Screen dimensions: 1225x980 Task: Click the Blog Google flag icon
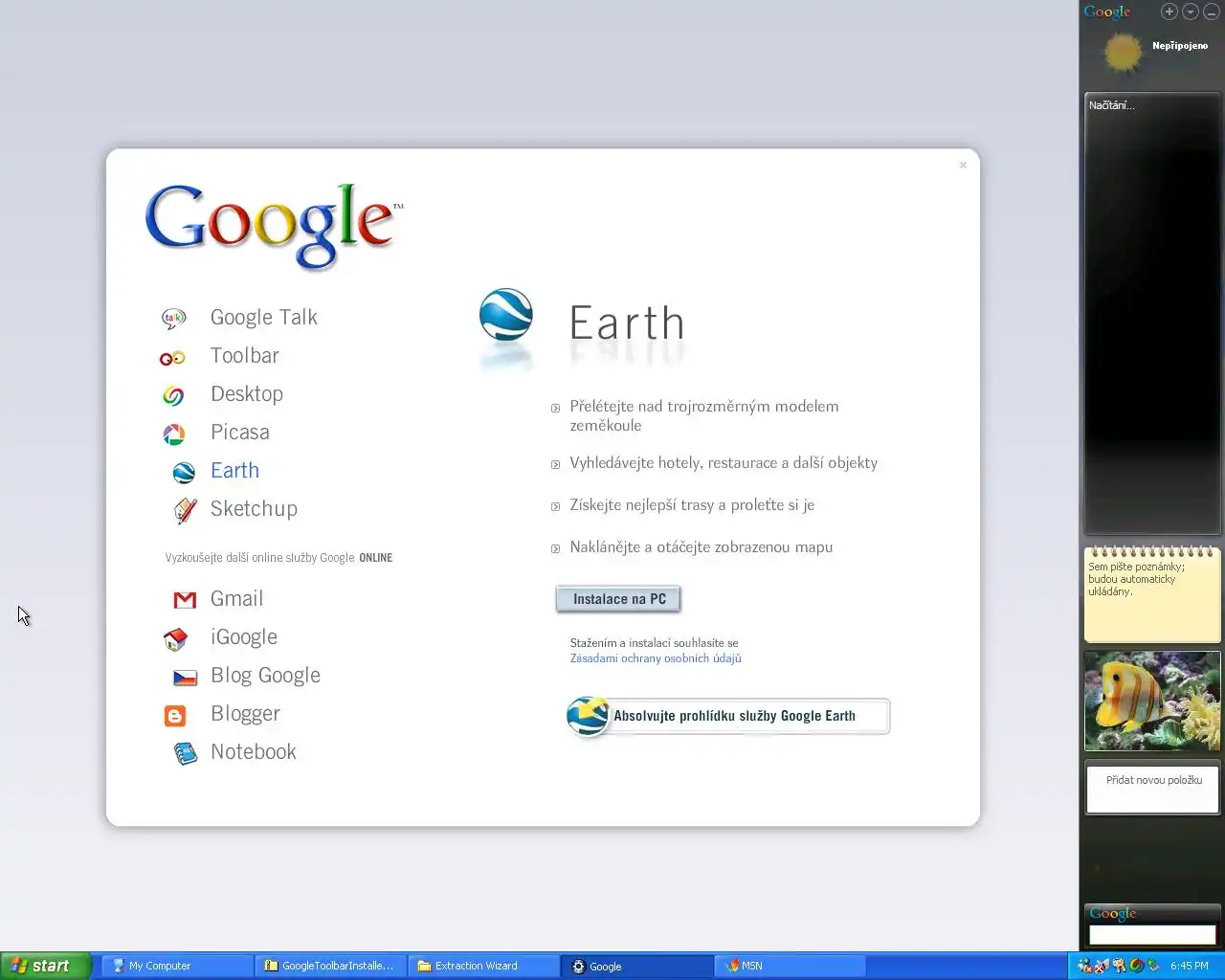click(x=185, y=678)
